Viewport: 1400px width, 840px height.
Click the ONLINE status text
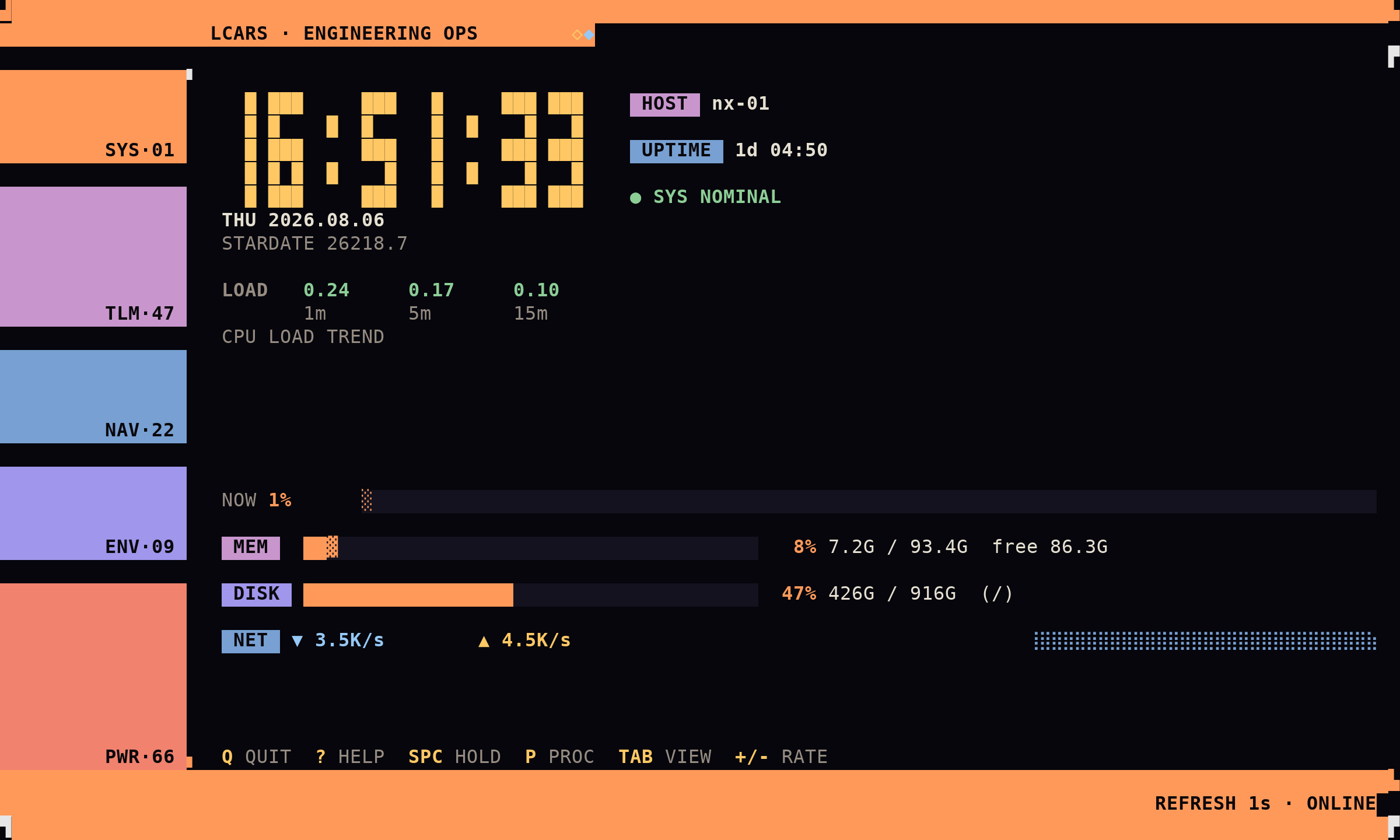click(x=1342, y=804)
